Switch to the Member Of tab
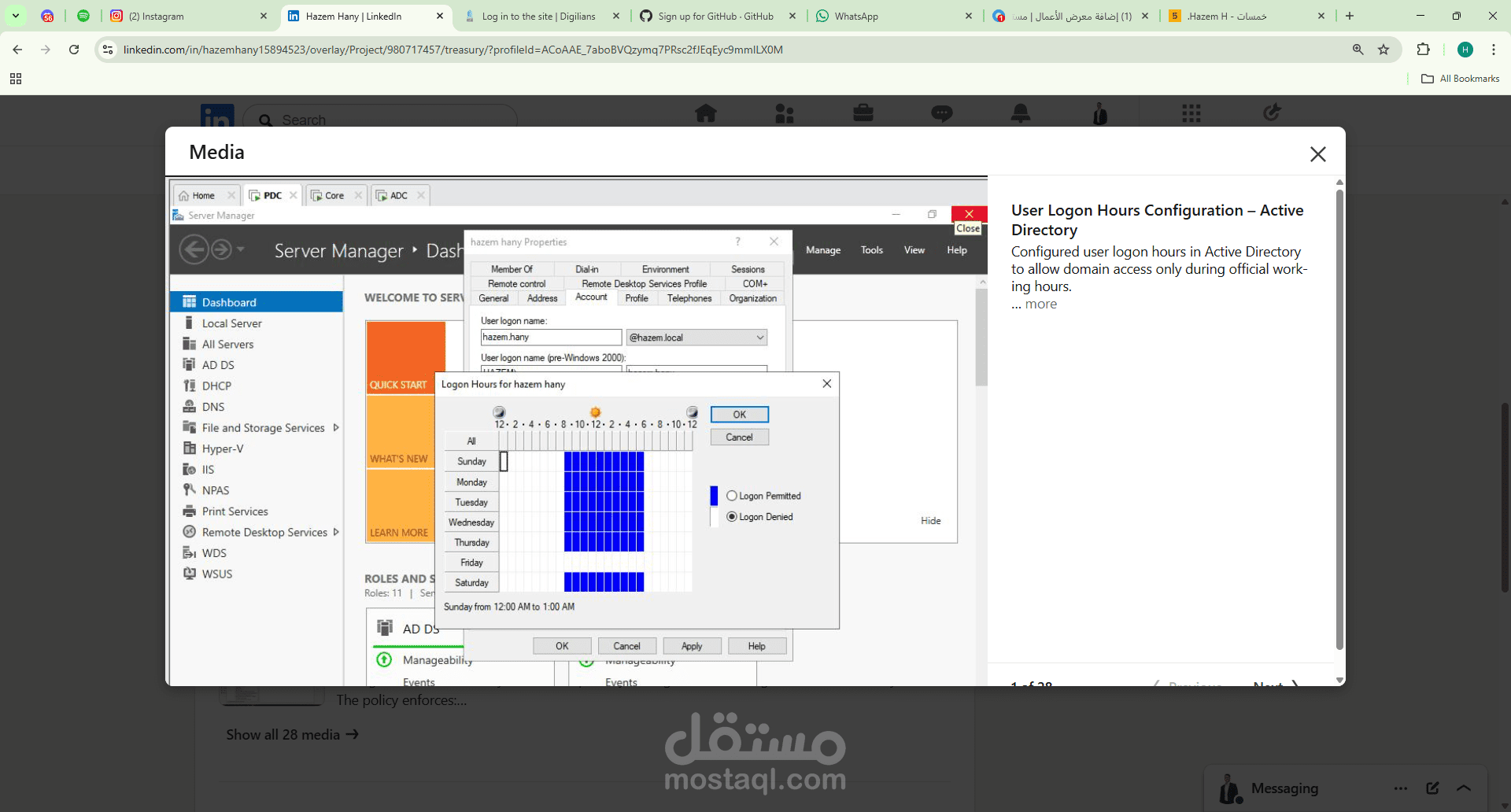The height and width of the screenshot is (812, 1511). coord(512,269)
